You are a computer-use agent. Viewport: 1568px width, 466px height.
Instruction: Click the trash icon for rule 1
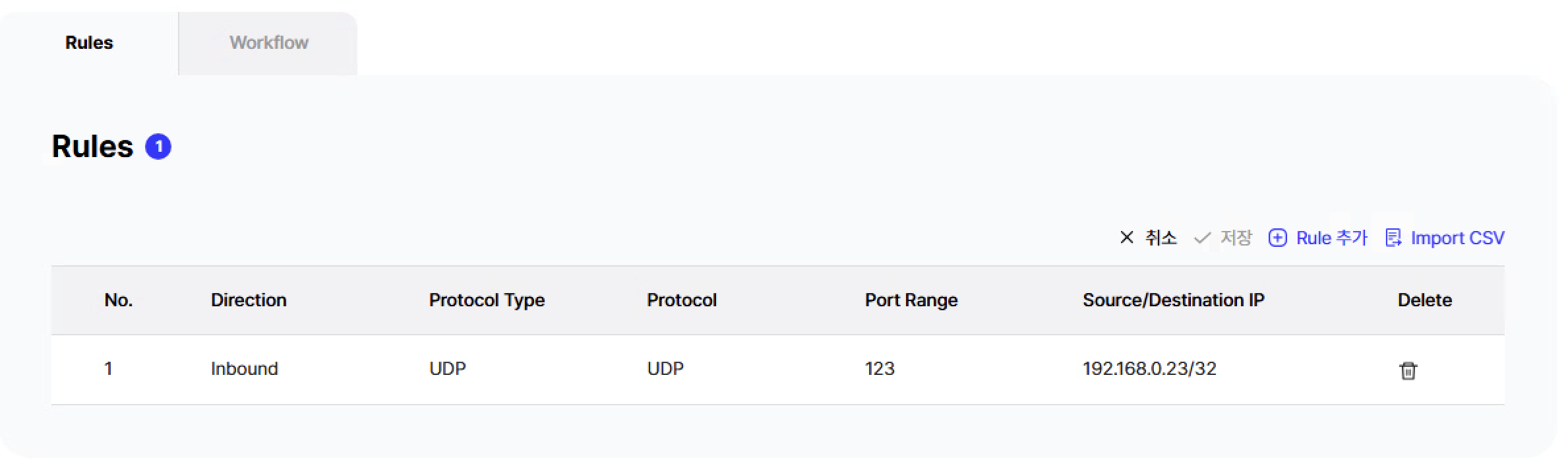pos(1408,370)
